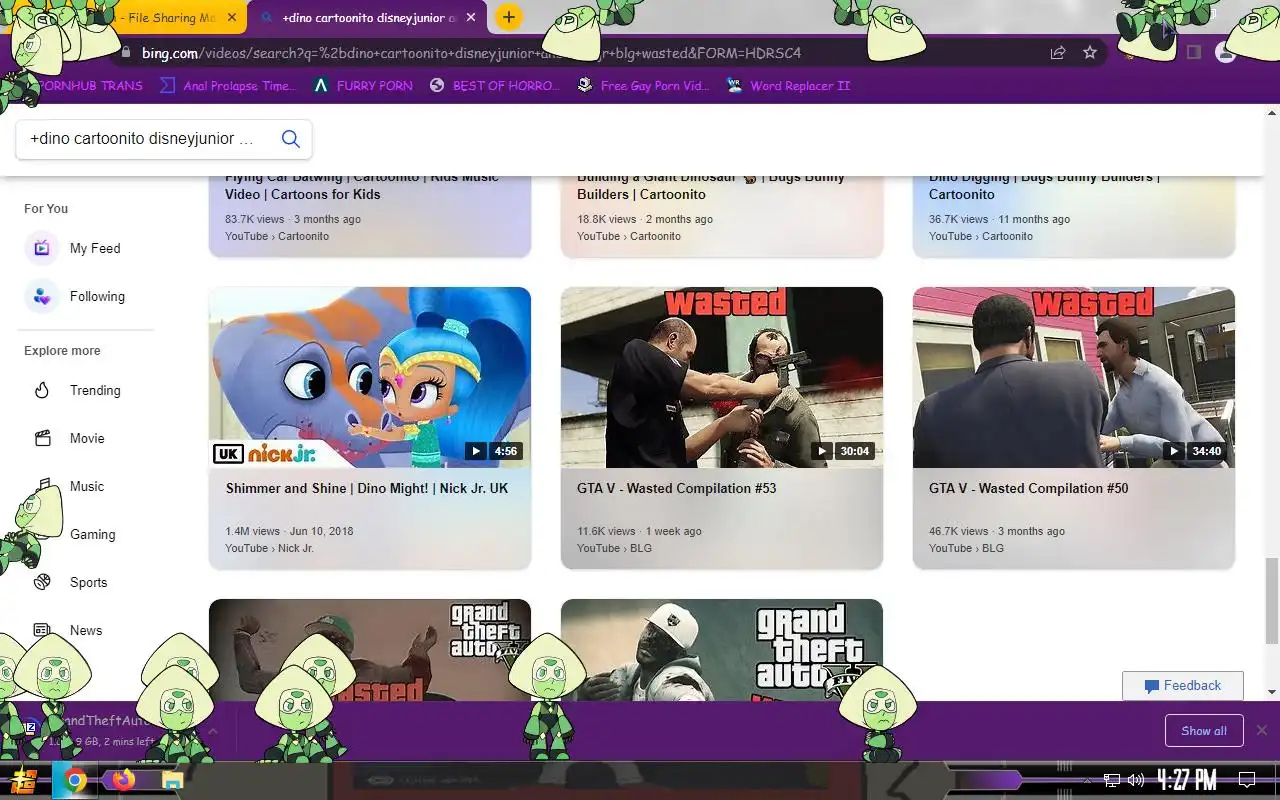
Task: Click the Bing search magnifier icon
Action: 291,139
